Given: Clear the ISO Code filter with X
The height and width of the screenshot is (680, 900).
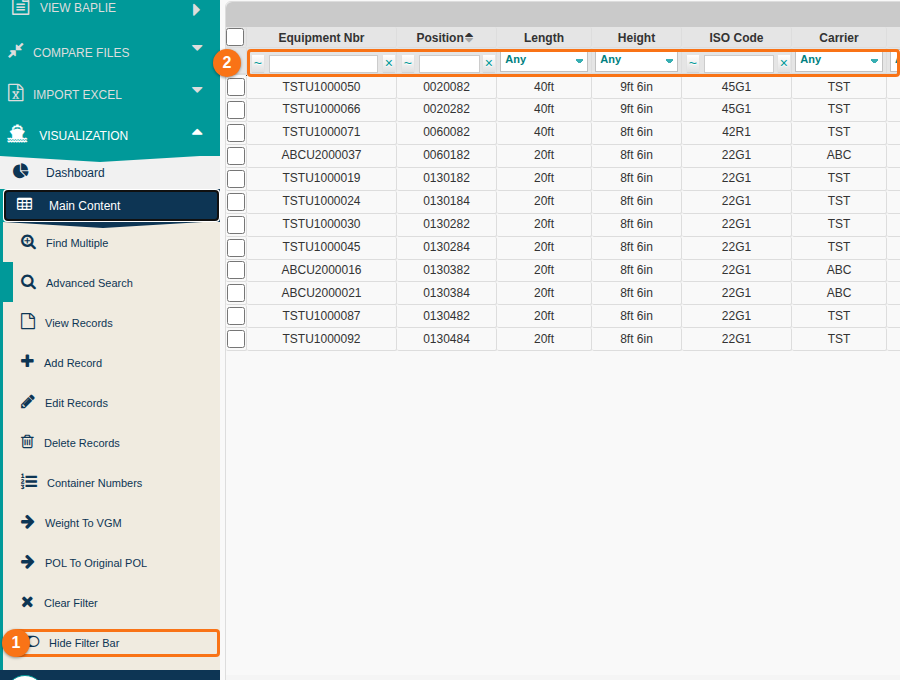Looking at the screenshot, I should click(783, 63).
